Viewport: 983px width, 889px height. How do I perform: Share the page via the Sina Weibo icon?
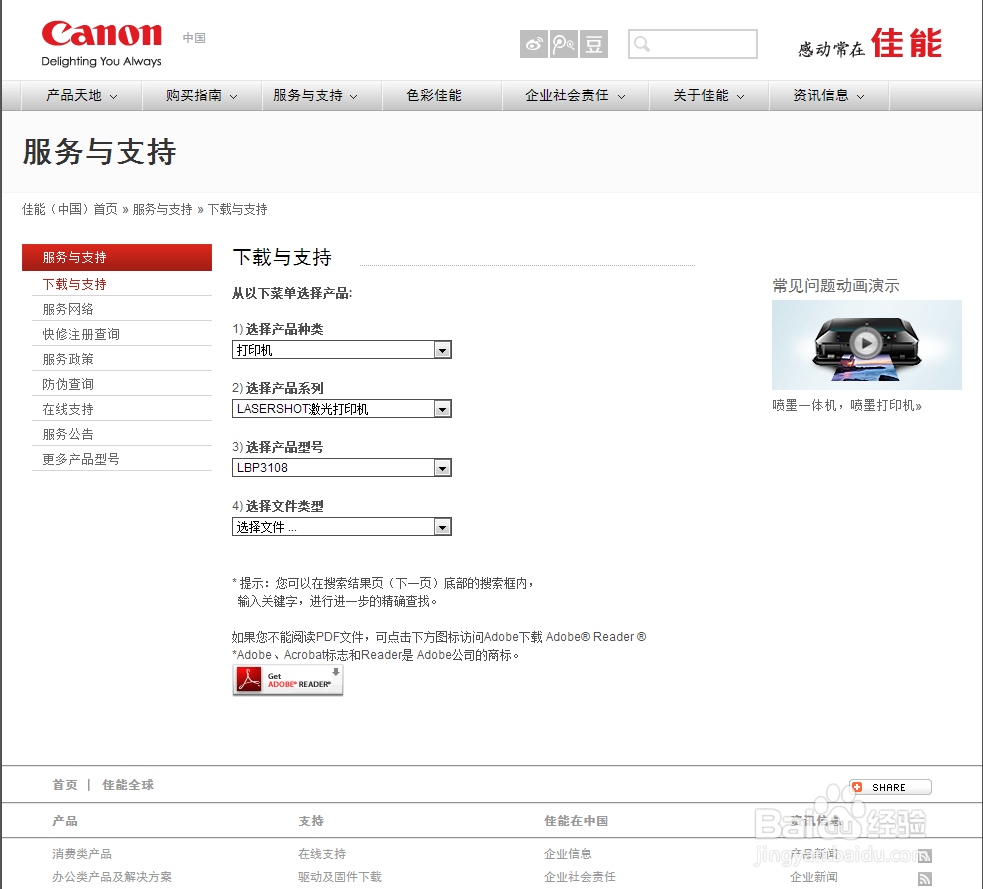click(534, 44)
